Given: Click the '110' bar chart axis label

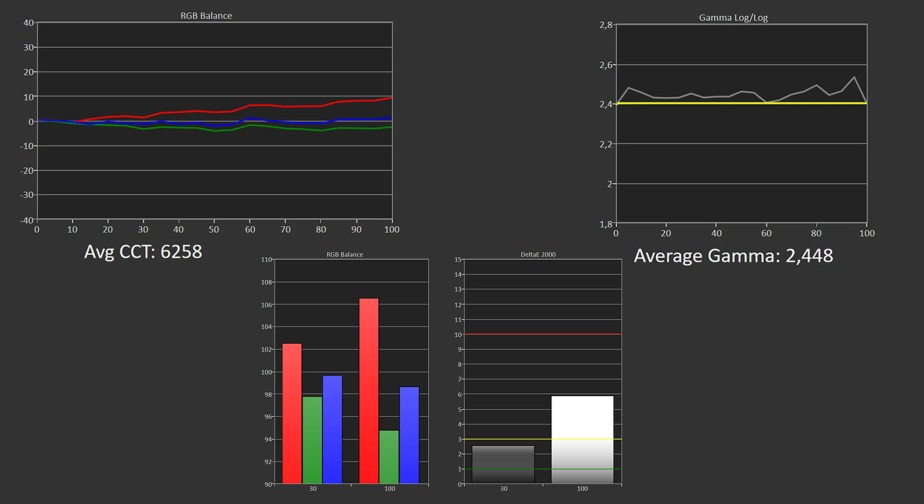Looking at the screenshot, I should (266, 259).
